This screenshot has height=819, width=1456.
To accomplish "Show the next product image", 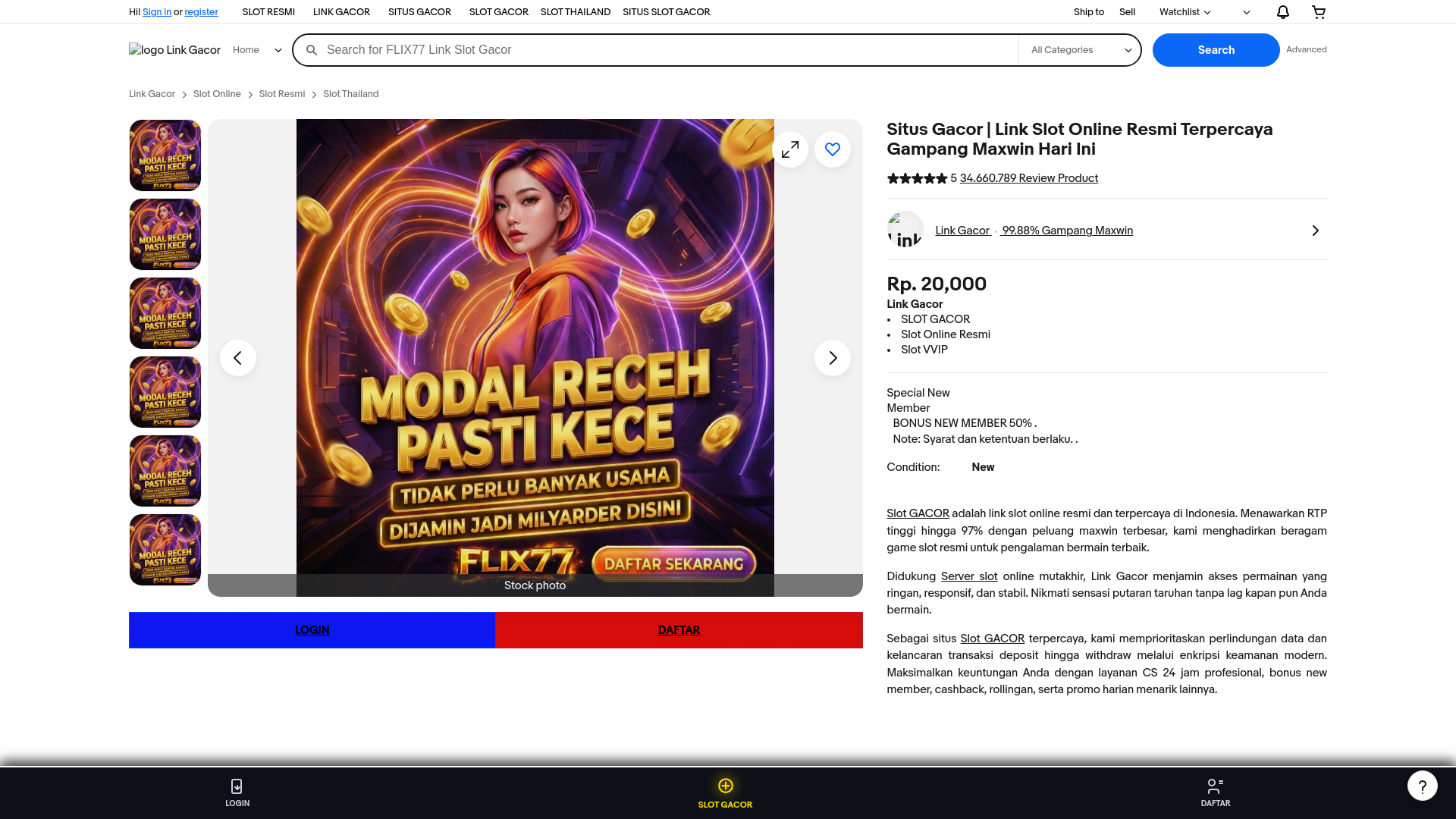I will pos(833,358).
